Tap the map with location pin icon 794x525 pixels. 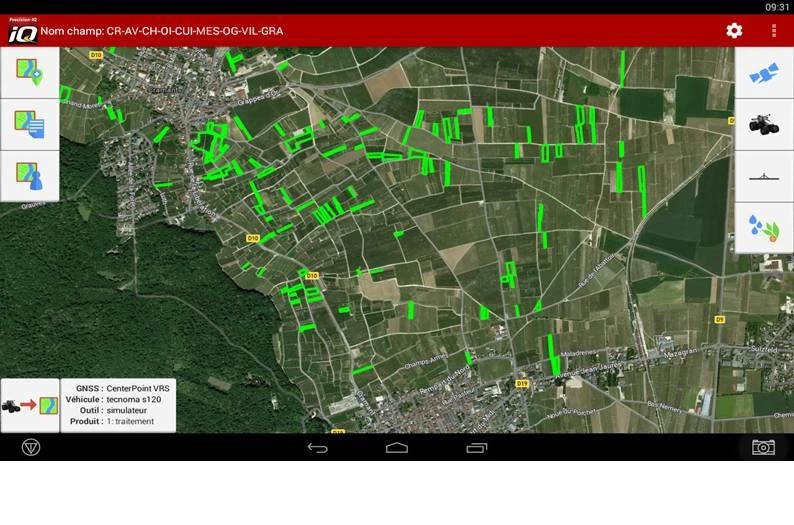click(x=29, y=73)
